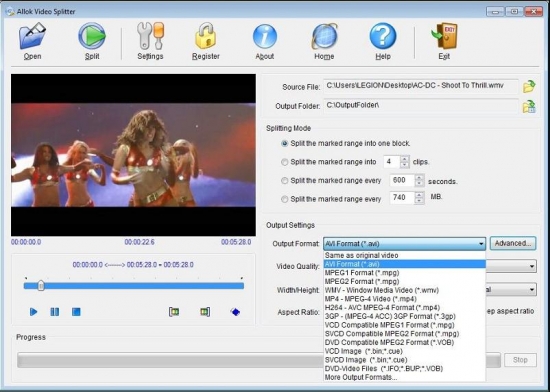Click the 00:00:22.6 current time label
The image size is (550, 392).
click(139, 242)
